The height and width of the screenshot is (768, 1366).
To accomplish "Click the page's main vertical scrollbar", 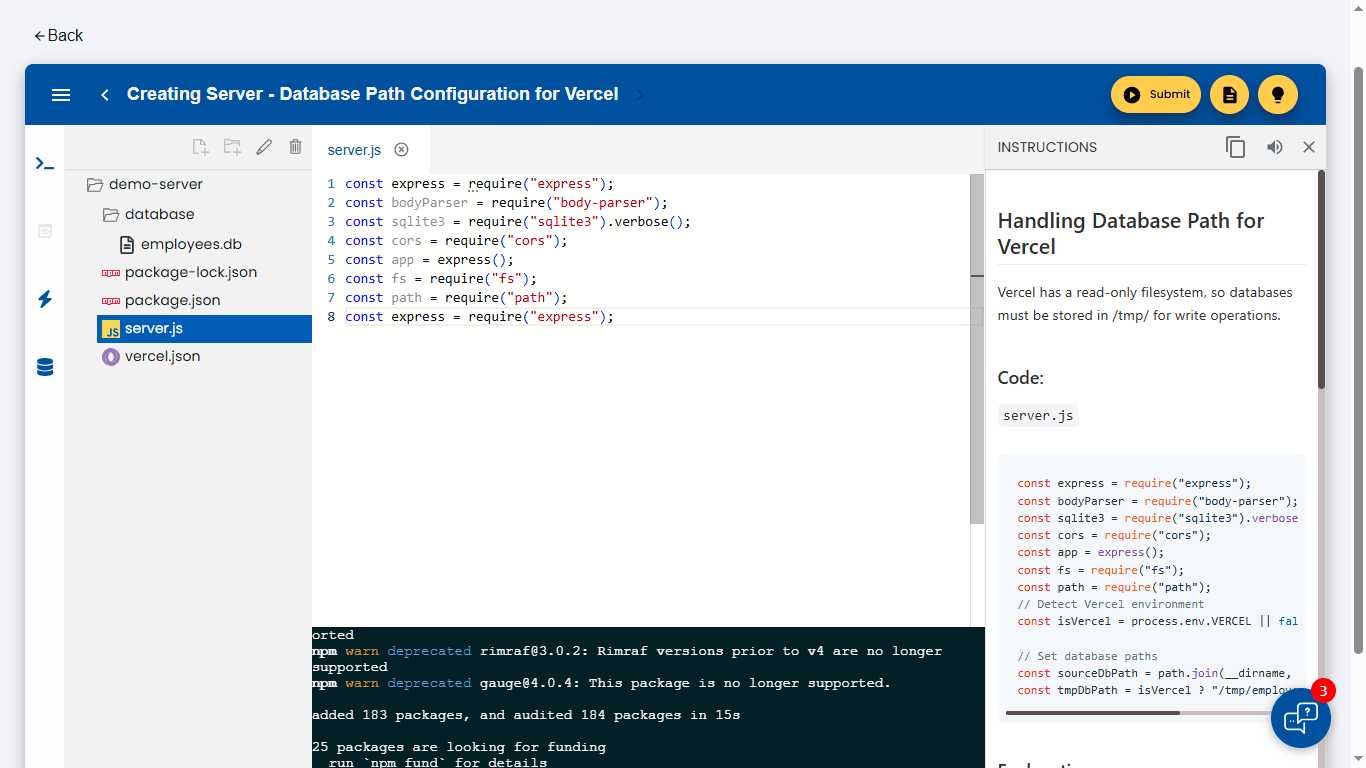I will click(1358, 358).
